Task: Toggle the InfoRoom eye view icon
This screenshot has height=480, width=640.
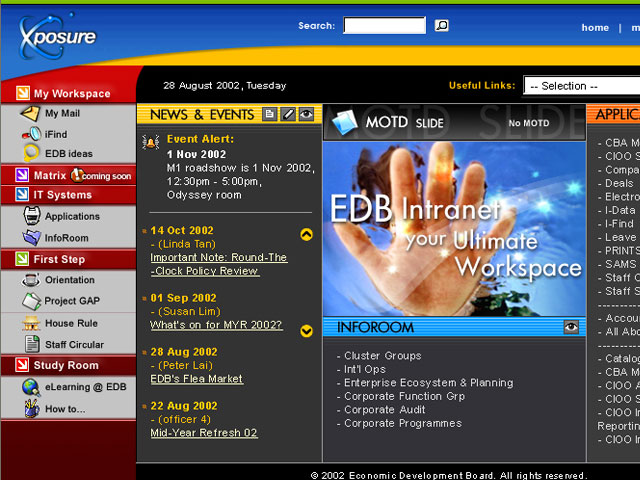Action: pos(571,327)
